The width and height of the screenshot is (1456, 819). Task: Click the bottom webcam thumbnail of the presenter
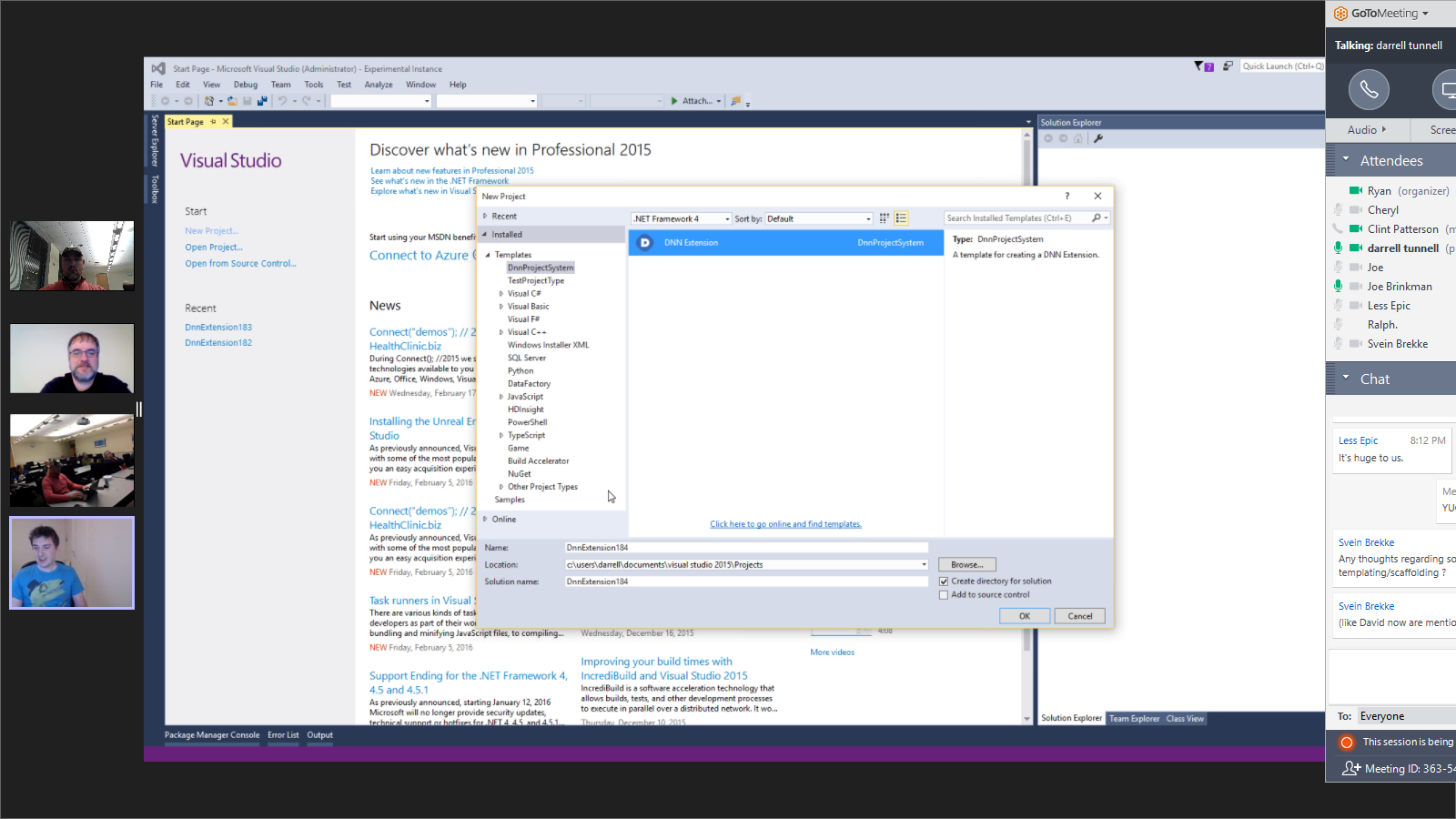(72, 562)
